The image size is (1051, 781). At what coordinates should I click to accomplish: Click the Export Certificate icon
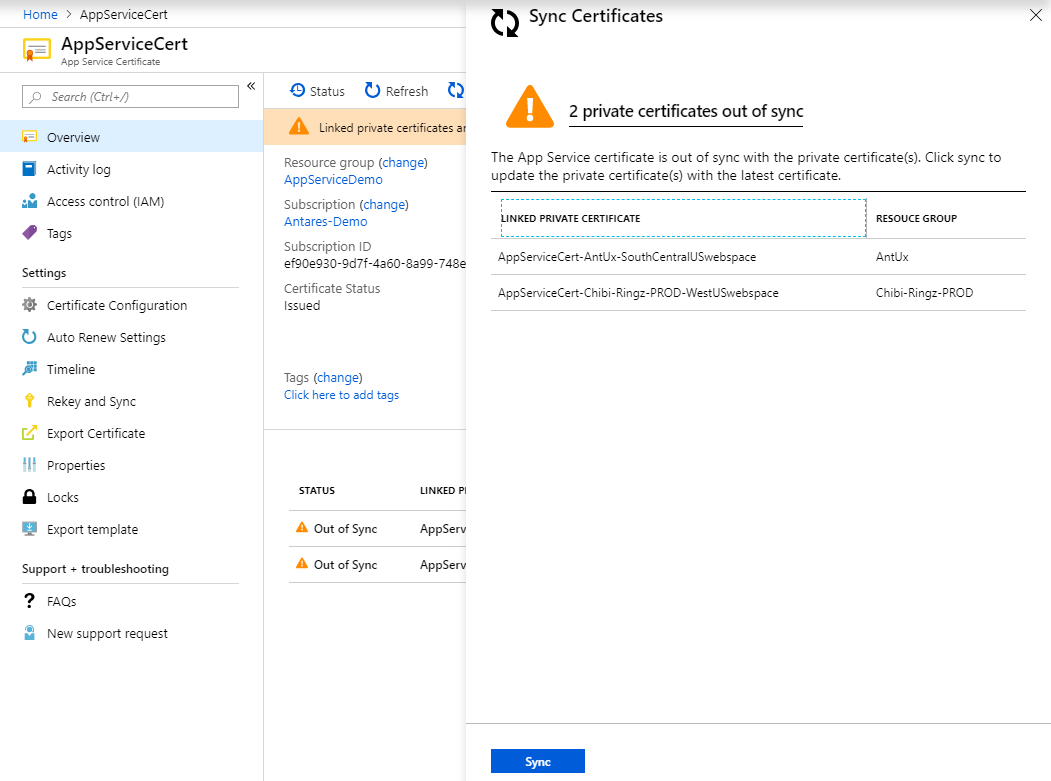point(29,433)
